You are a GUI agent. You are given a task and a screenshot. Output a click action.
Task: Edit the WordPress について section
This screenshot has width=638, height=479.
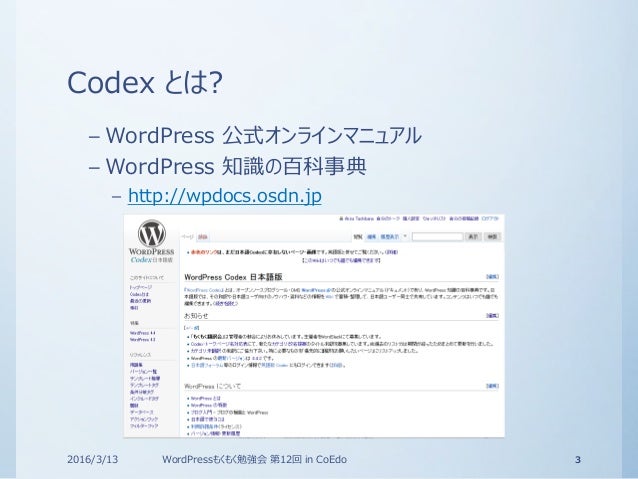click(492, 386)
